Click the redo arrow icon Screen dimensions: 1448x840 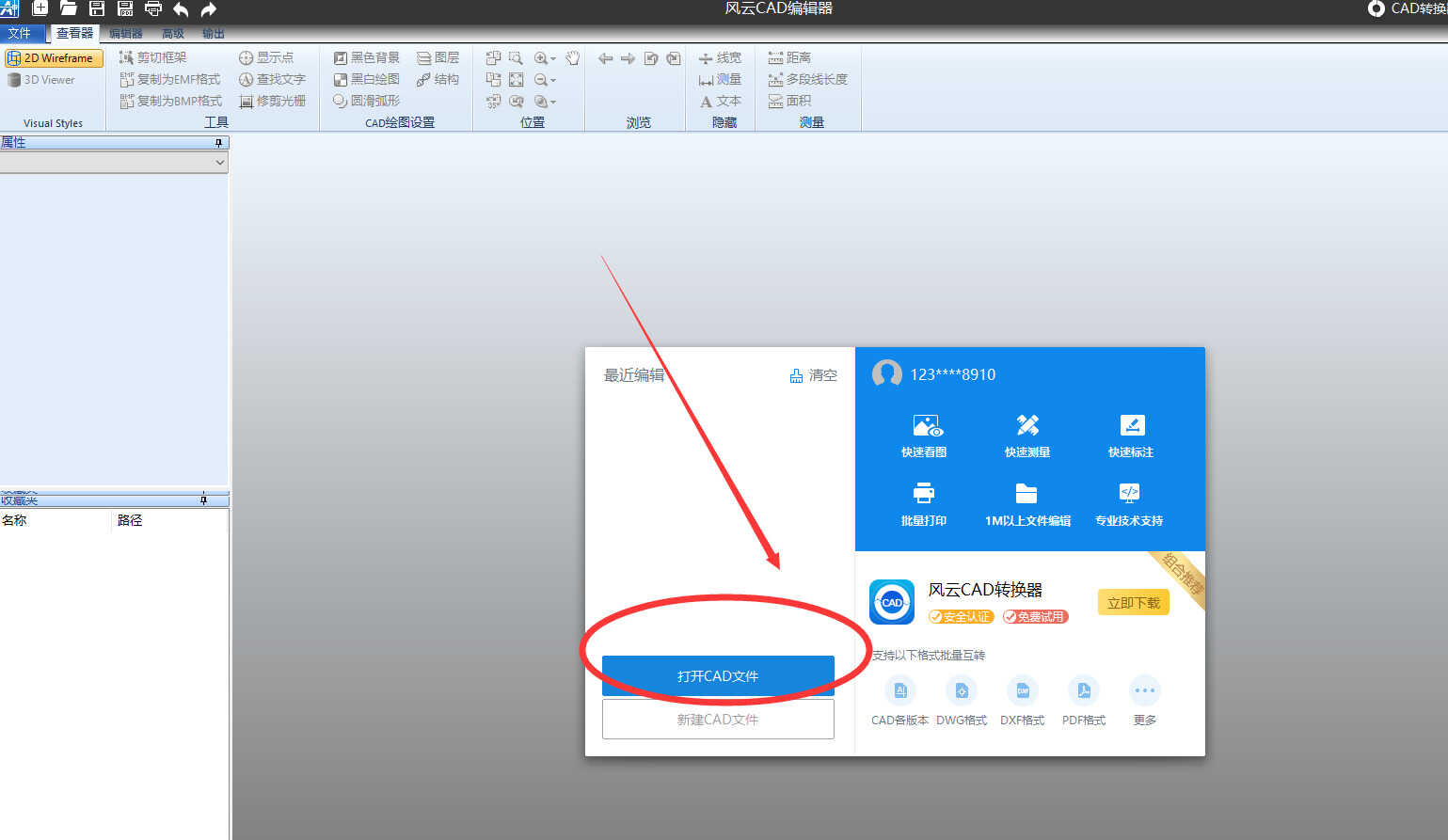(x=208, y=8)
